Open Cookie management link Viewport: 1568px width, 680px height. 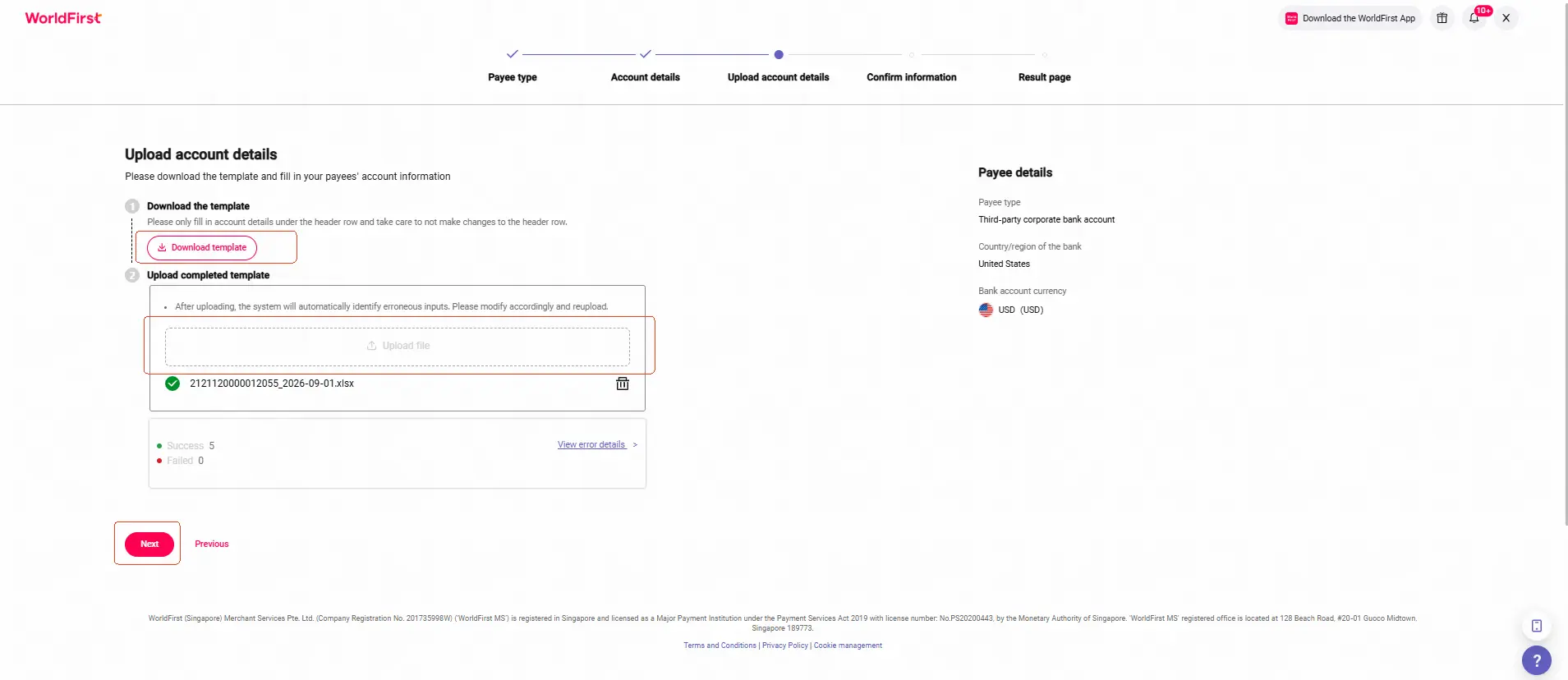[848, 646]
